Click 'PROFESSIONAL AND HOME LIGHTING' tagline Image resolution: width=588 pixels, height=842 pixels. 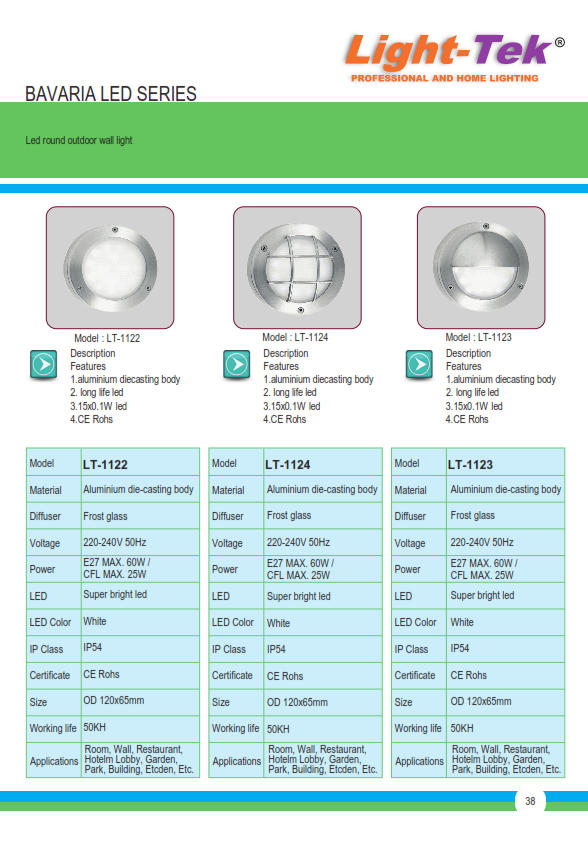[445, 78]
